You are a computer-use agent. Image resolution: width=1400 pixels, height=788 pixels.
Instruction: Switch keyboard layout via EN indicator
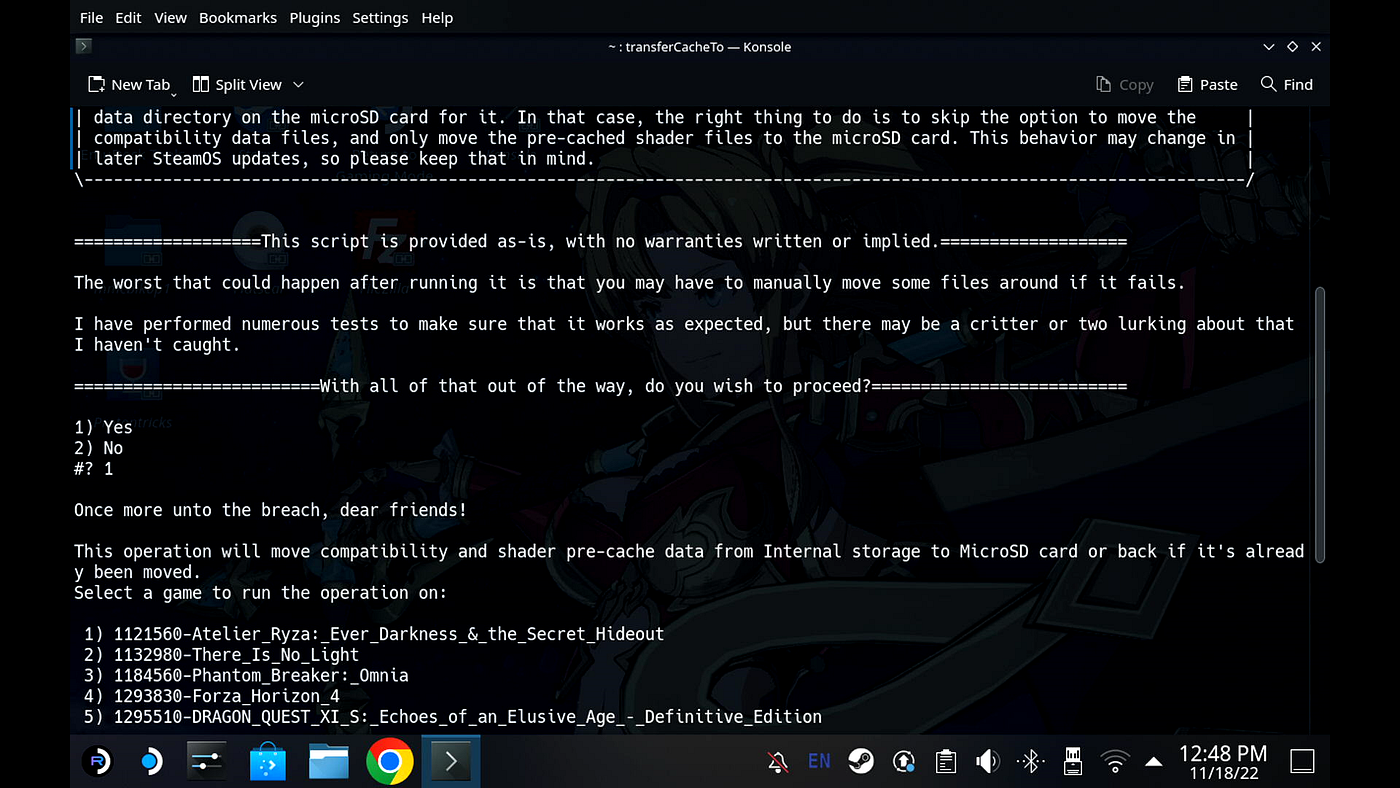point(819,762)
